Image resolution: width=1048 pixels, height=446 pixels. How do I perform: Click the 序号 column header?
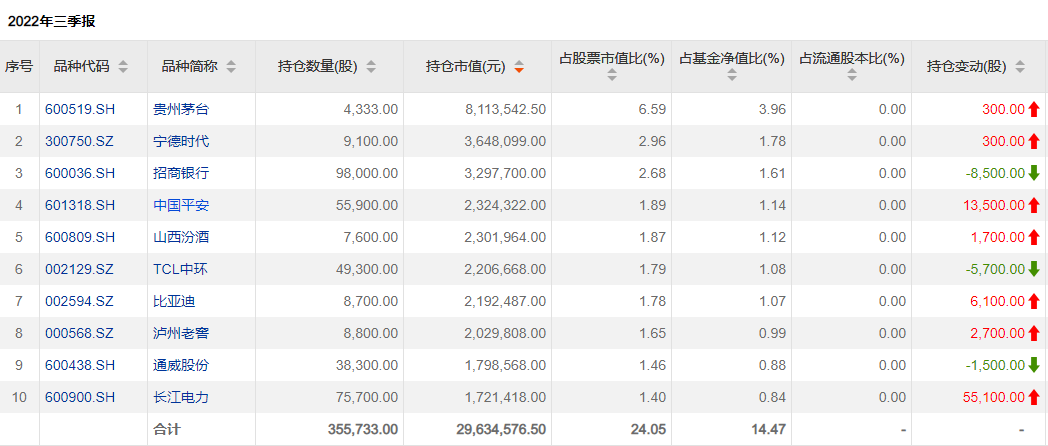click(x=19, y=67)
